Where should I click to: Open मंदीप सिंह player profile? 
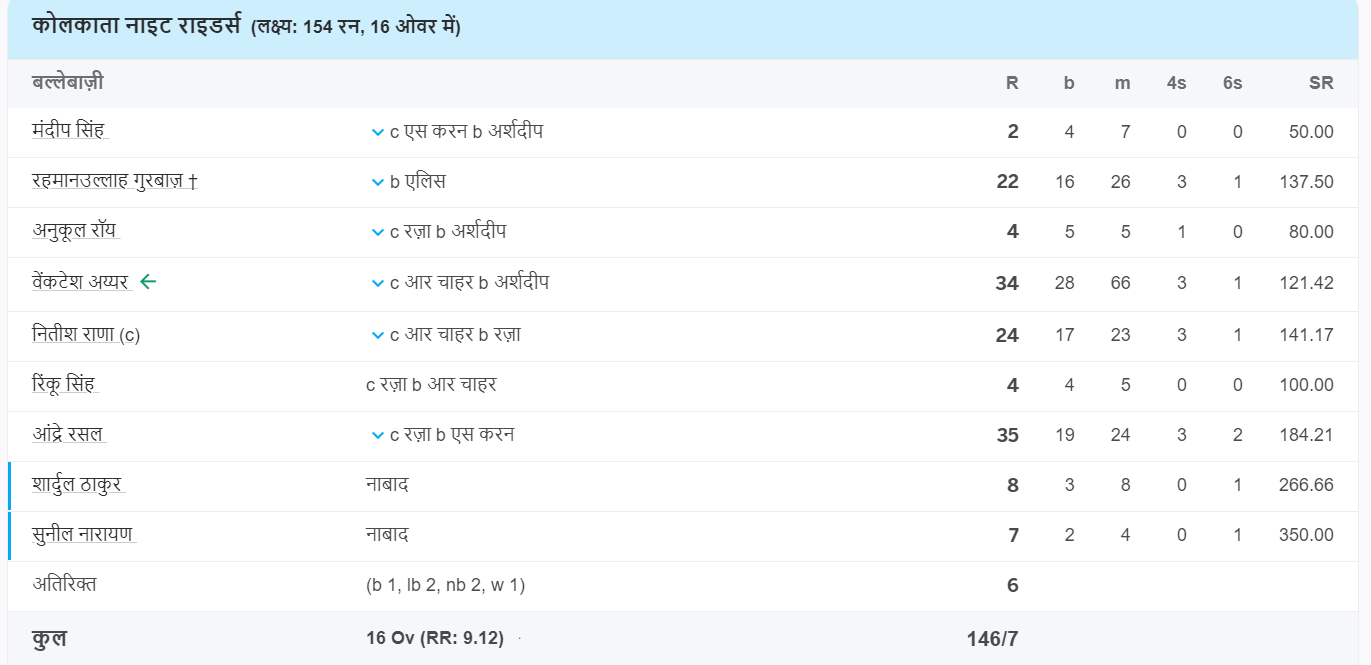pyautogui.click(x=68, y=131)
